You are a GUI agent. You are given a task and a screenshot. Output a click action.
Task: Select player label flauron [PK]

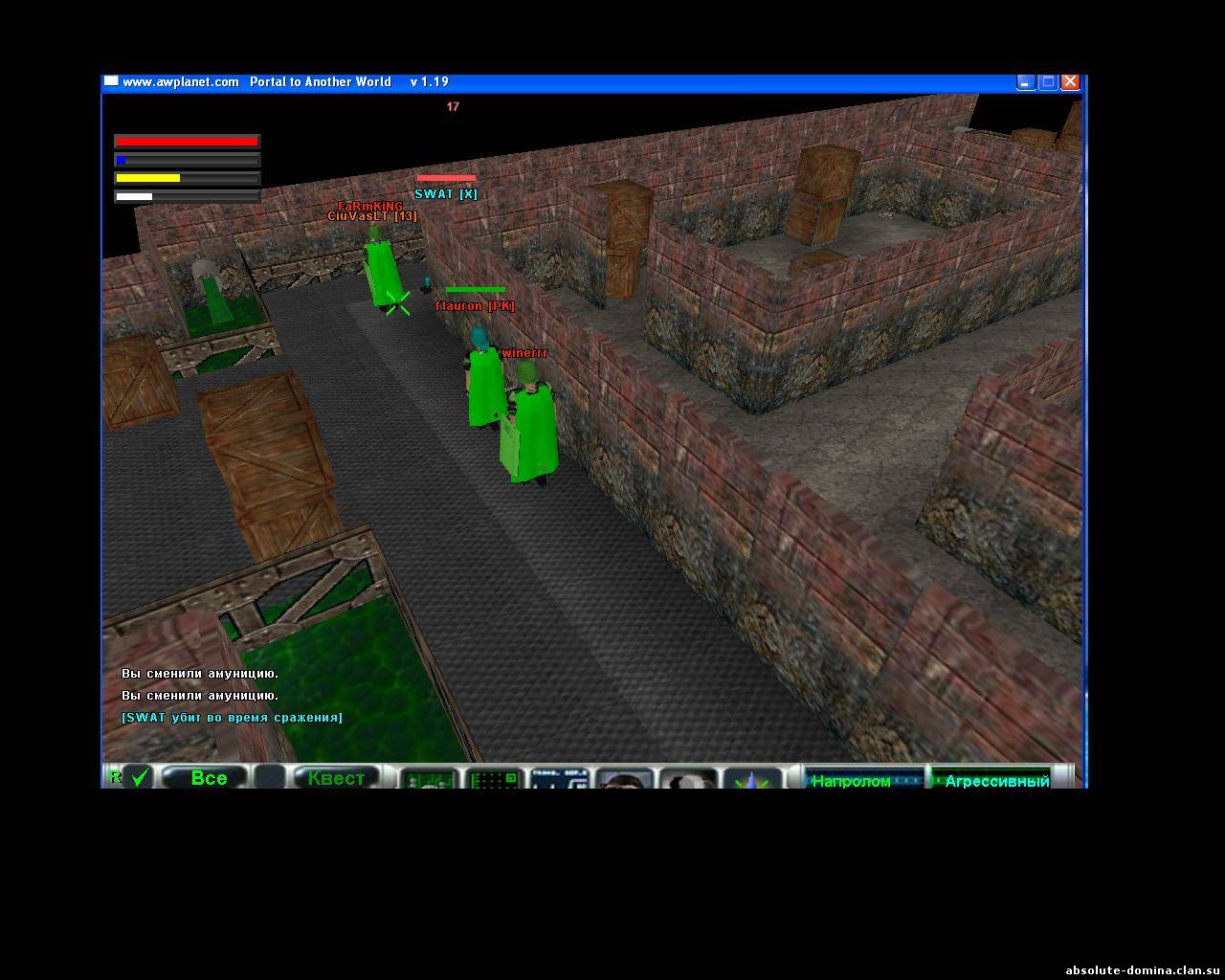pos(475,306)
